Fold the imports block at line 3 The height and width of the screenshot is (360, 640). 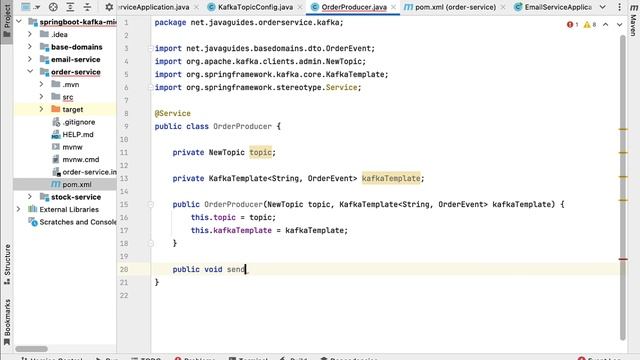pos(151,49)
